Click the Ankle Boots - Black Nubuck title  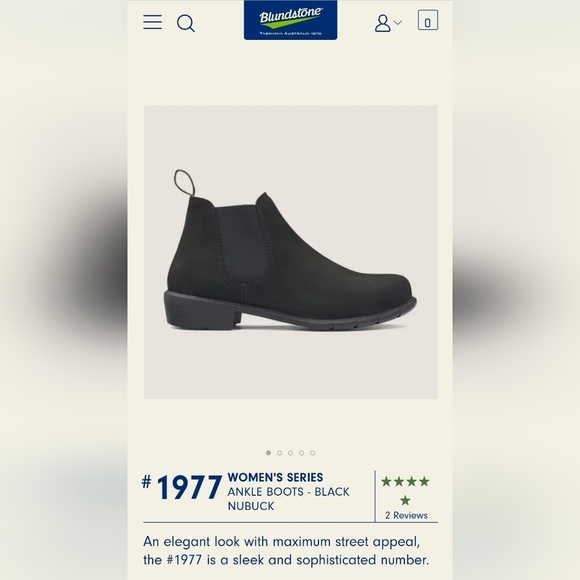(289, 499)
